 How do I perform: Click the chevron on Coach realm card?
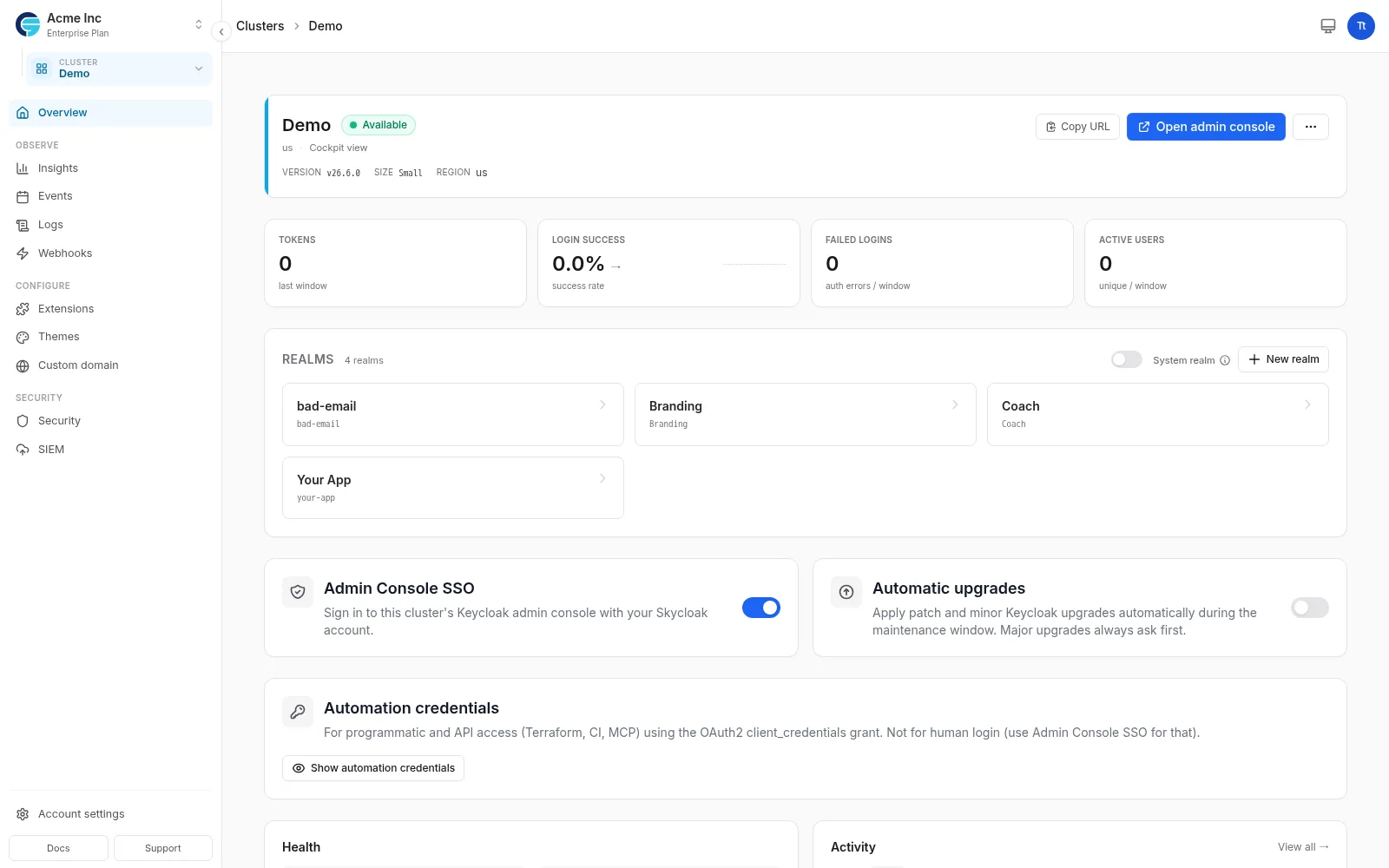(x=1307, y=404)
